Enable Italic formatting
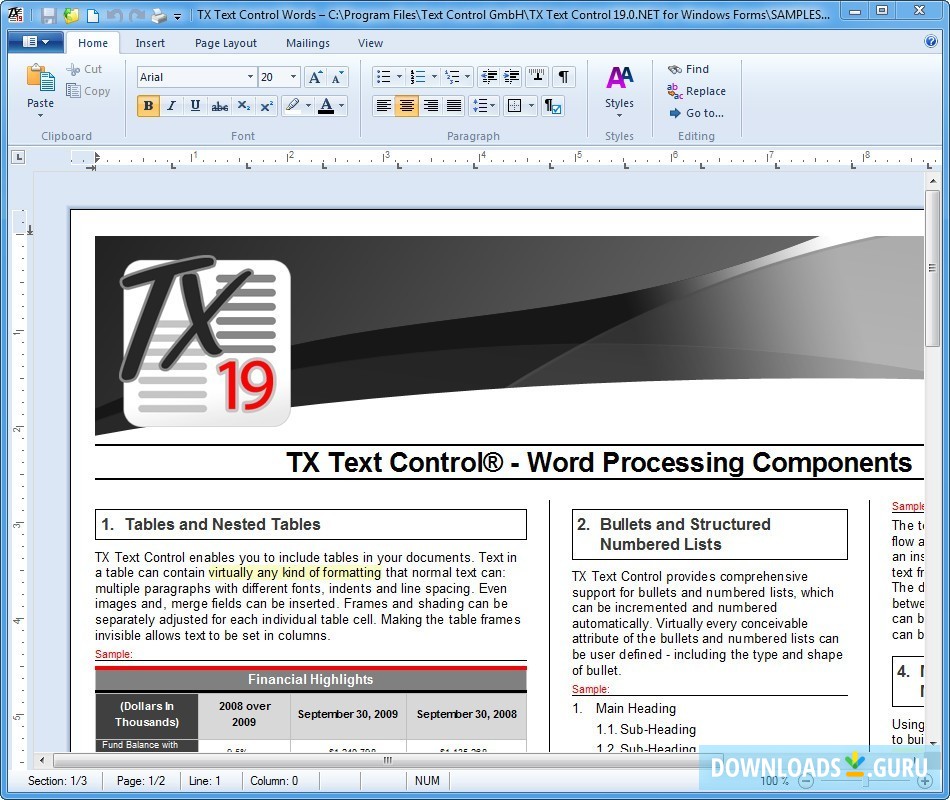The width and height of the screenshot is (950, 800). [x=171, y=105]
